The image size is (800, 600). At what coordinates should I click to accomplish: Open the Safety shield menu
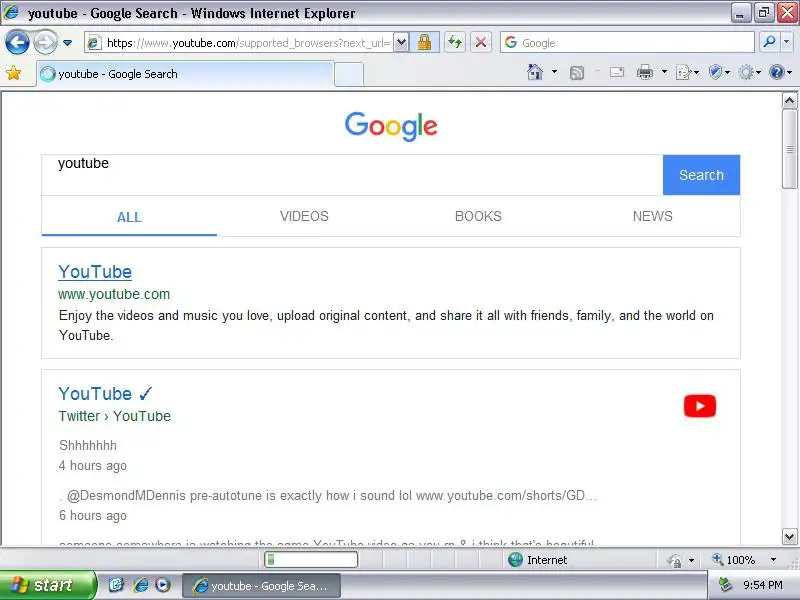pos(715,73)
